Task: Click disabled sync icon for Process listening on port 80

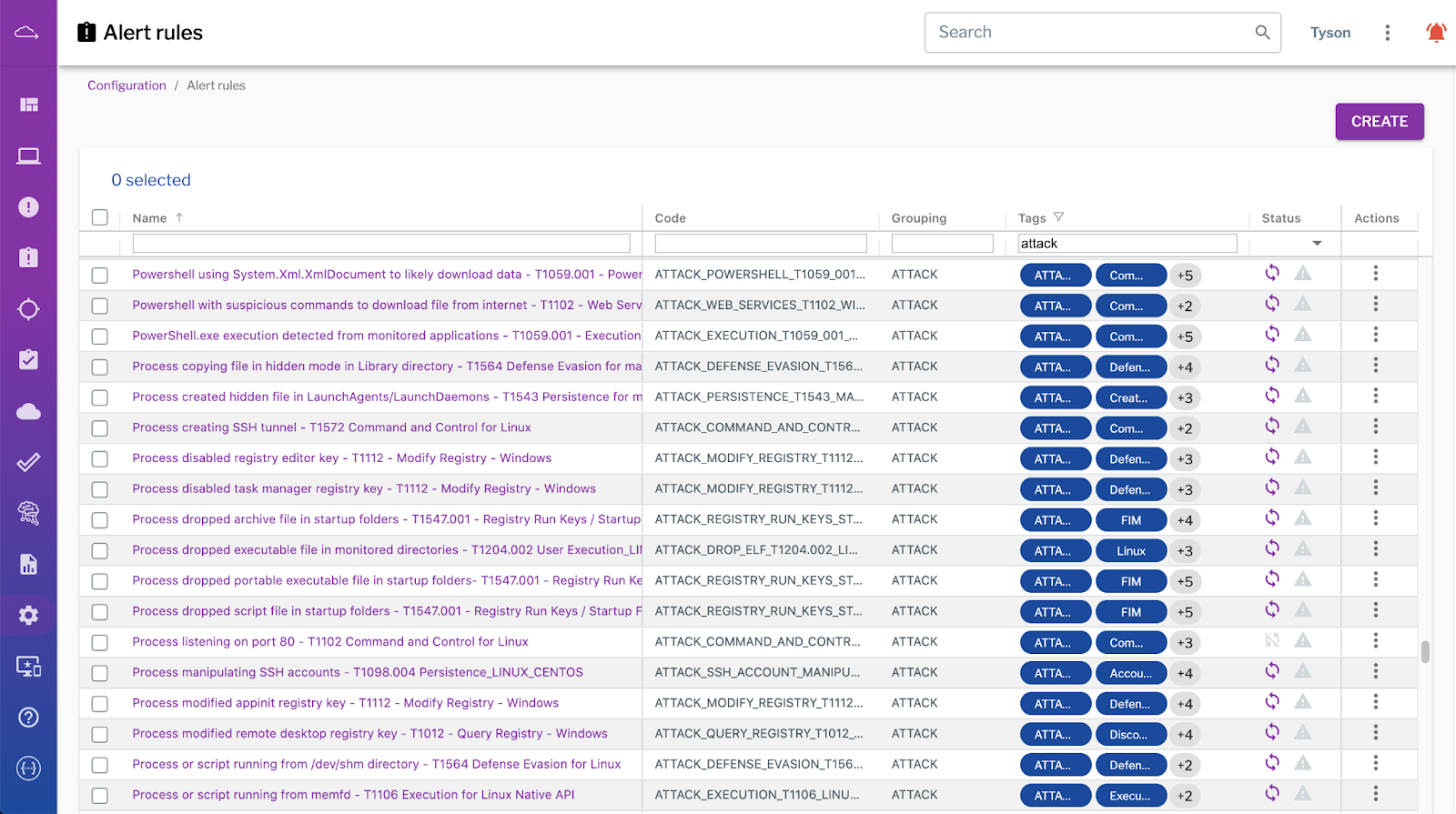Action: 1272,640
